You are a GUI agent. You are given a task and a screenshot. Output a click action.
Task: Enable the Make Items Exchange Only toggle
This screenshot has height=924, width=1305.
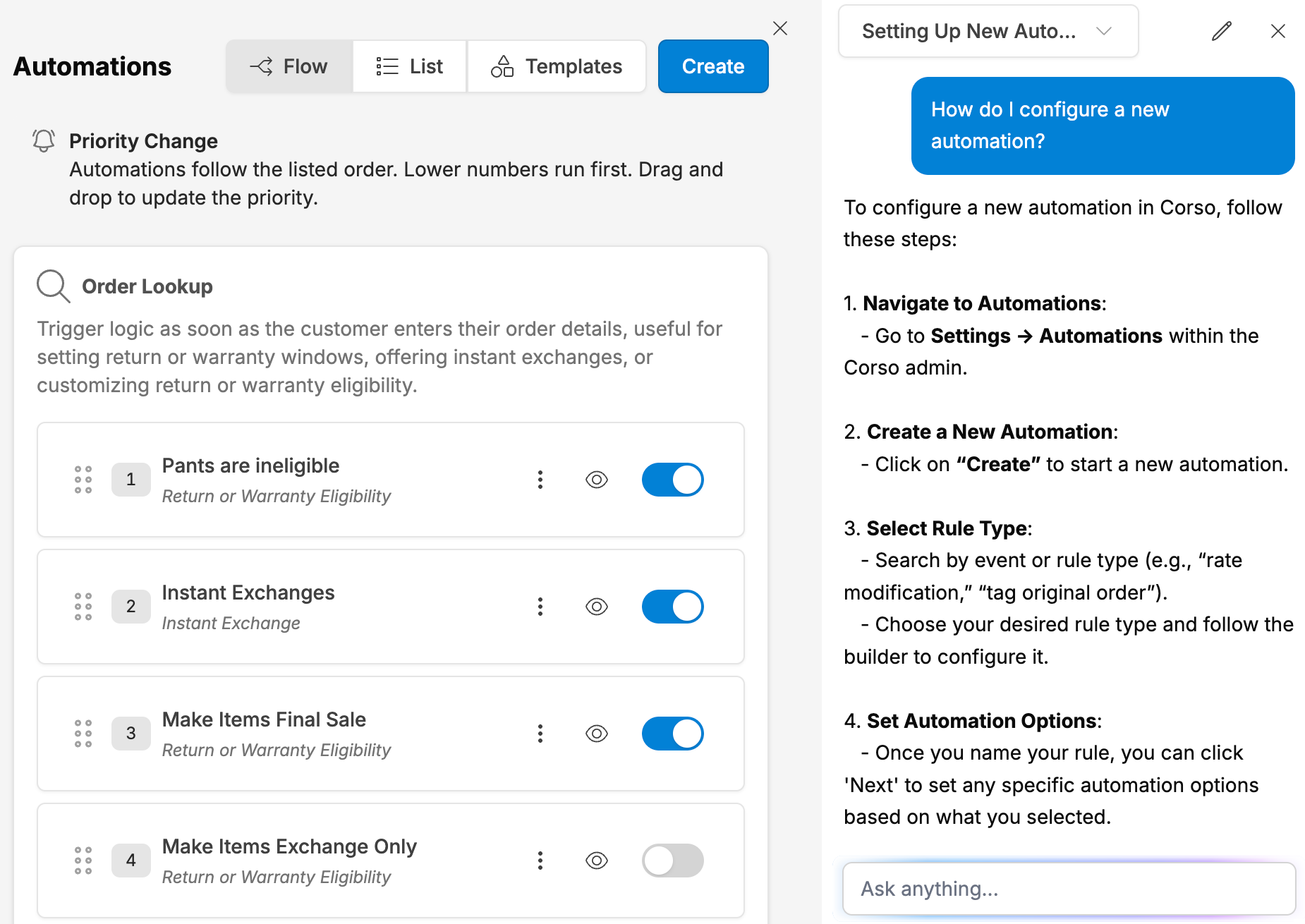click(x=673, y=861)
